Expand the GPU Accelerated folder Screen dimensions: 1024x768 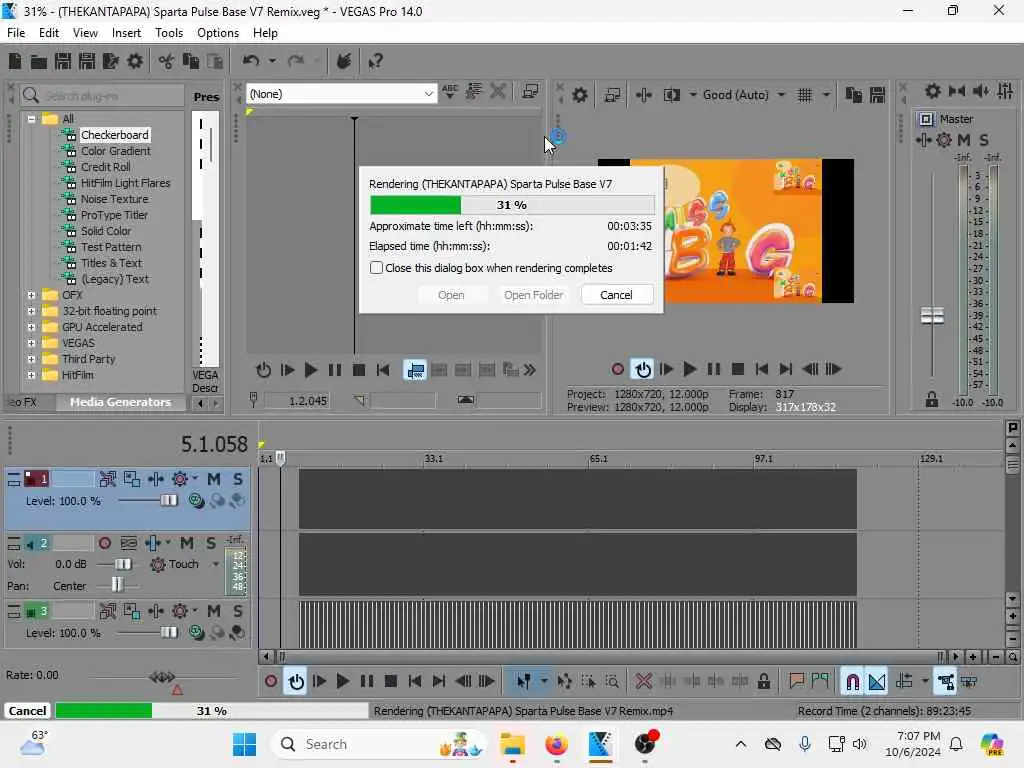point(31,327)
